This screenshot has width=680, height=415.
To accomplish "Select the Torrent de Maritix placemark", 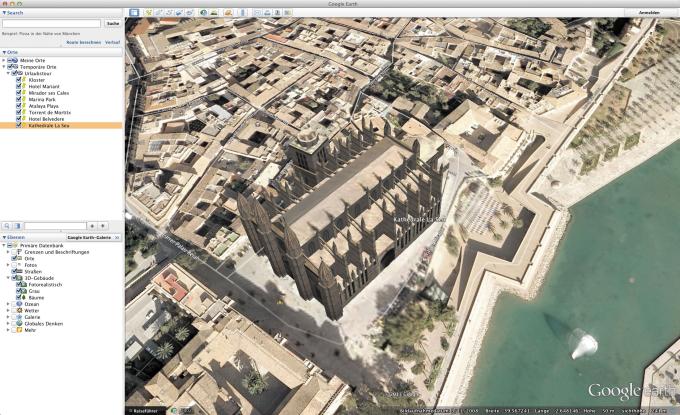I will [49, 112].
